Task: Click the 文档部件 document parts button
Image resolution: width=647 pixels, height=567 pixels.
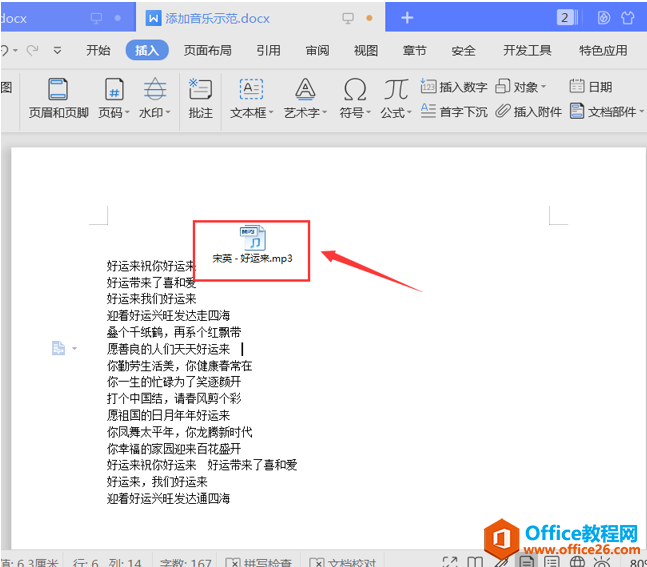Action: tap(606, 111)
